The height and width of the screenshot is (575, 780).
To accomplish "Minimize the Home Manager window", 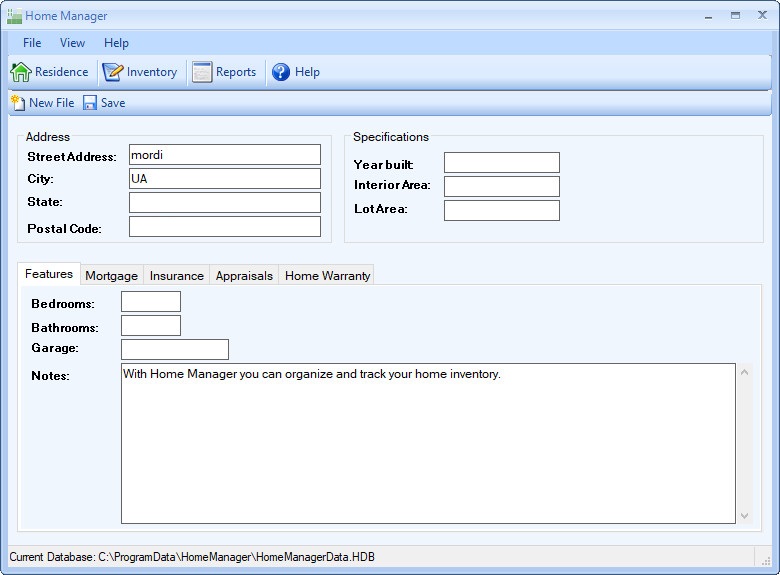I will pyautogui.click(x=708, y=16).
